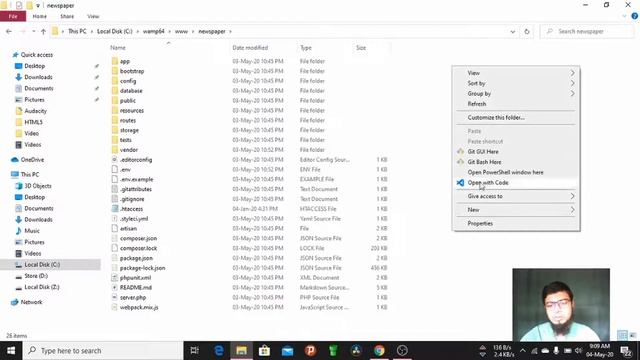This screenshot has height=360, width=640.
Task: Select the server.php file icon
Action: (x=115, y=297)
